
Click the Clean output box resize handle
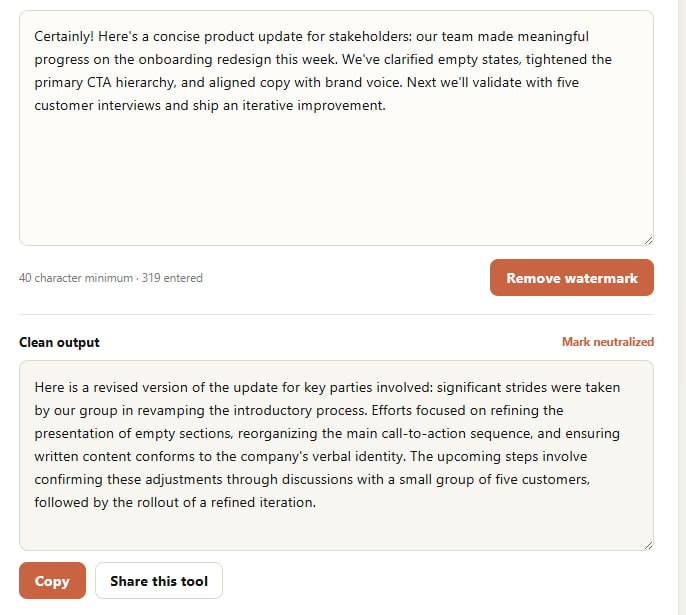(648, 545)
